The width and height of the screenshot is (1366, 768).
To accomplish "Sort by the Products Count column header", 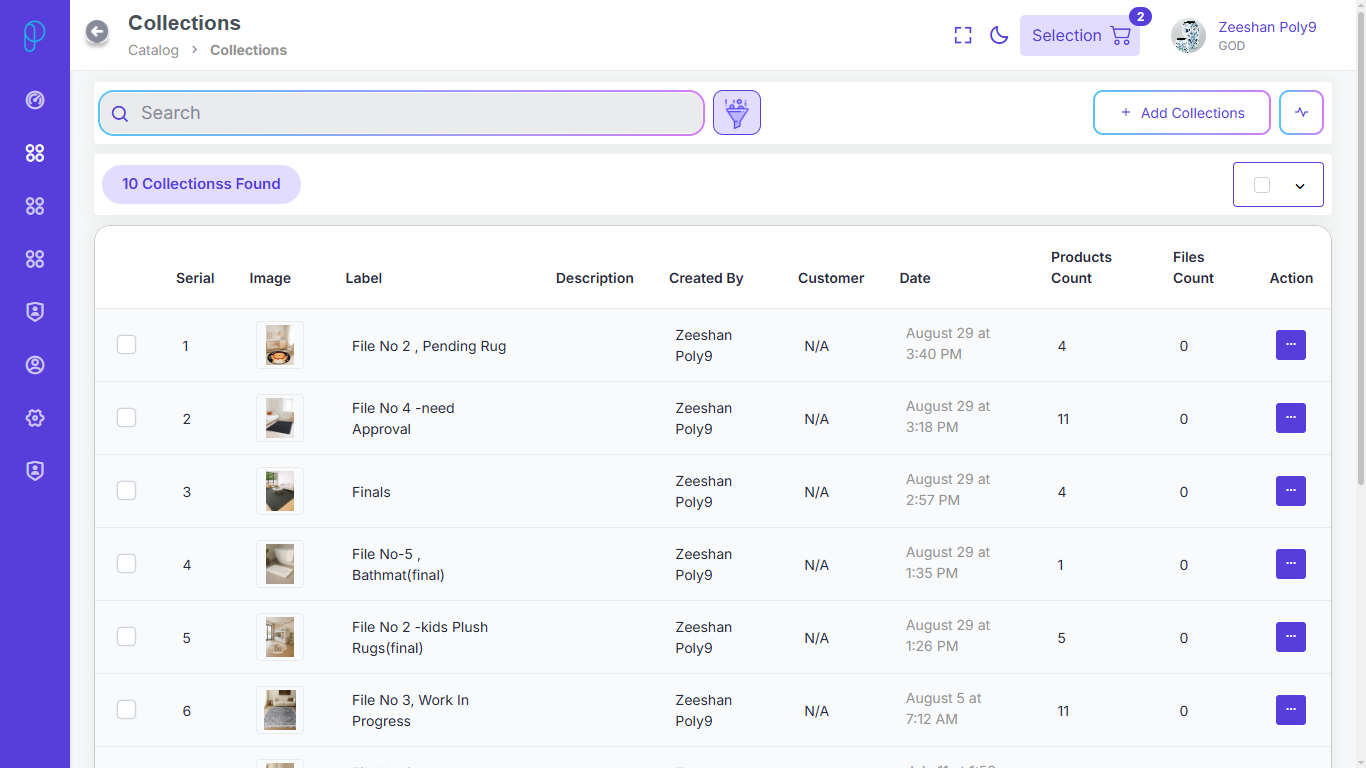I will 1080,268.
